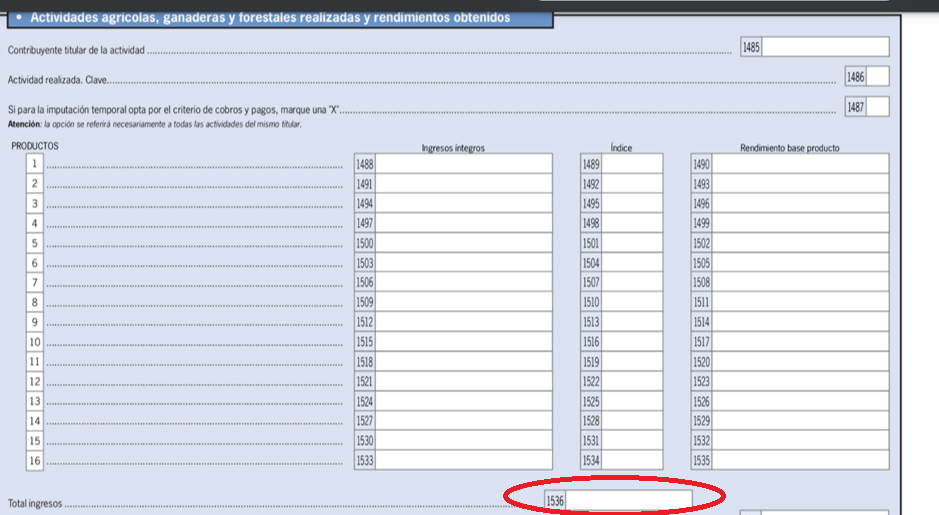939x515 pixels.
Task: Select the Actividad realizada Clave box 1486
Action: click(x=878, y=77)
